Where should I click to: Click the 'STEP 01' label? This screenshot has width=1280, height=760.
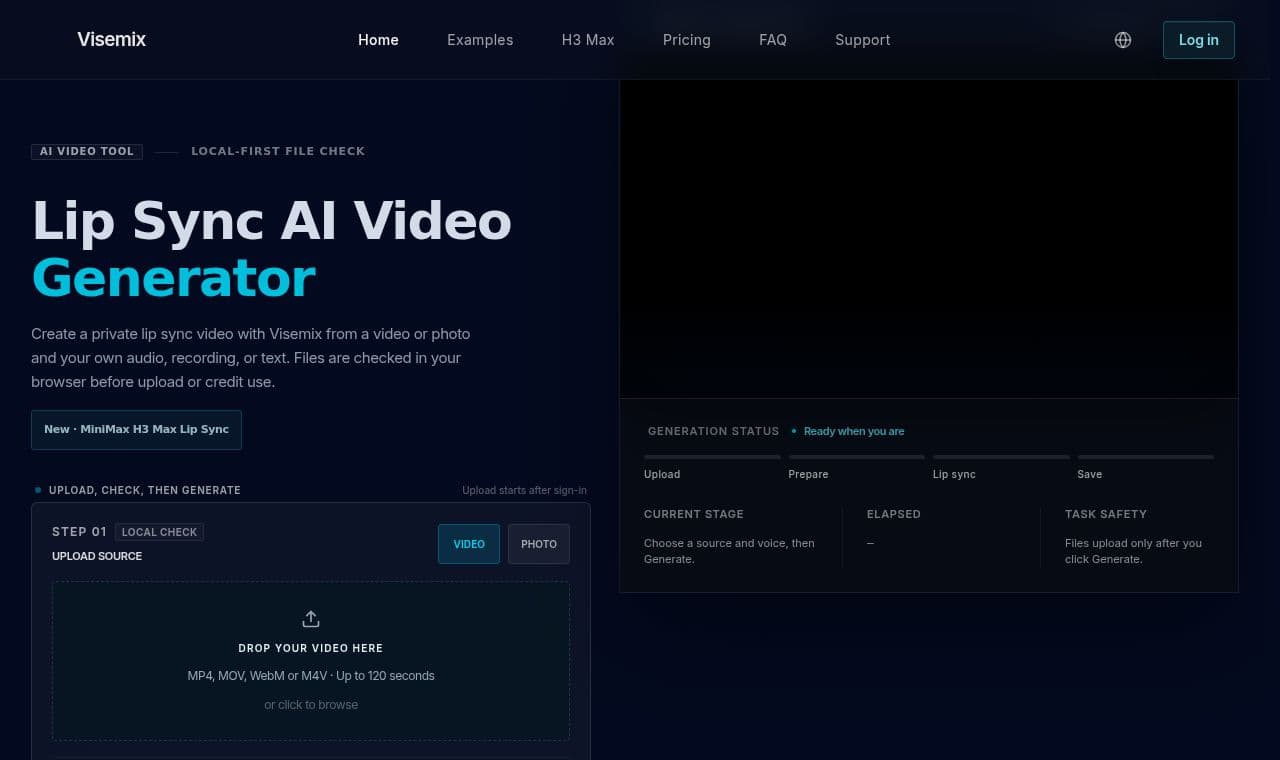point(79,532)
